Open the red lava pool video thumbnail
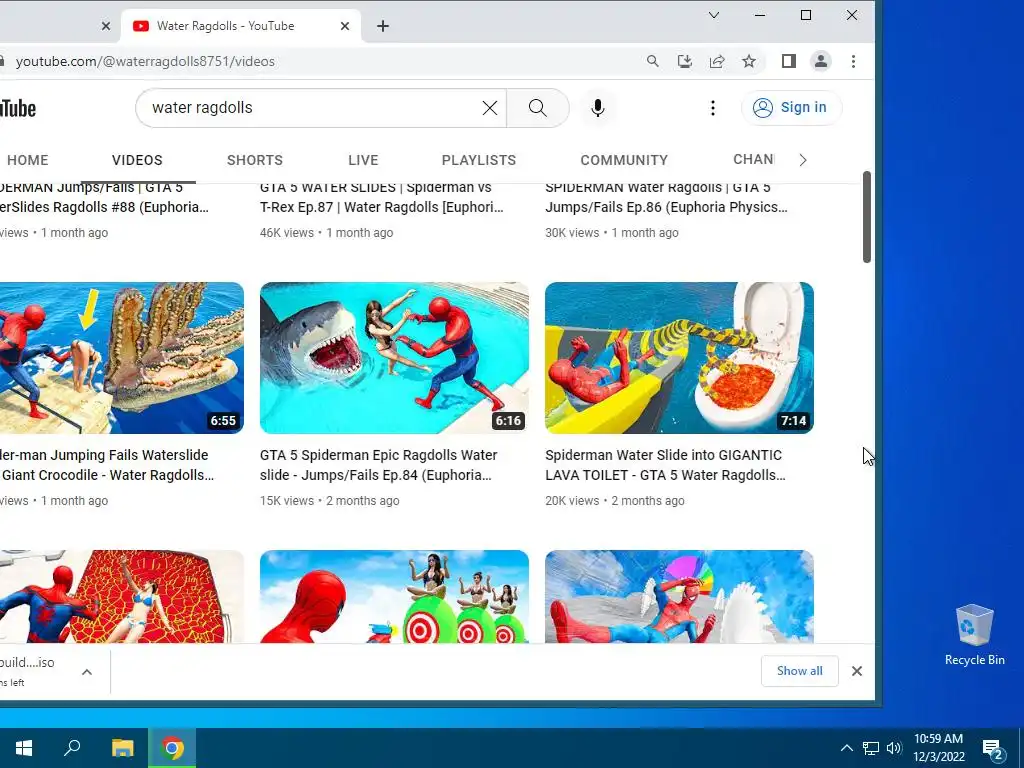 121,596
